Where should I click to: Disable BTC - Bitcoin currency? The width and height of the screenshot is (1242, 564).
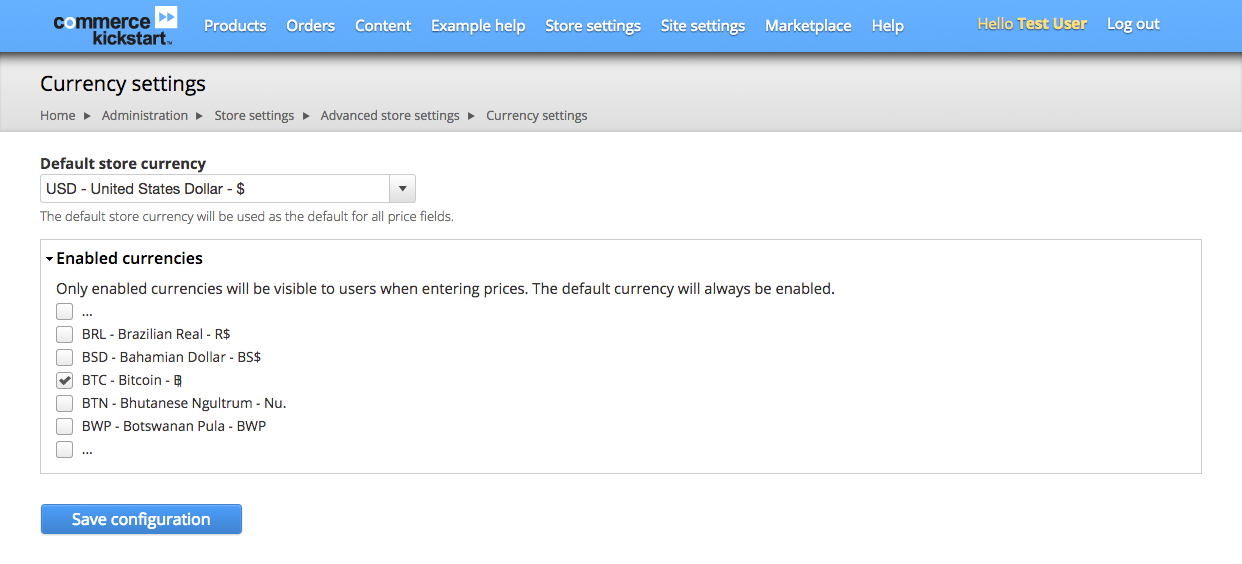point(64,380)
